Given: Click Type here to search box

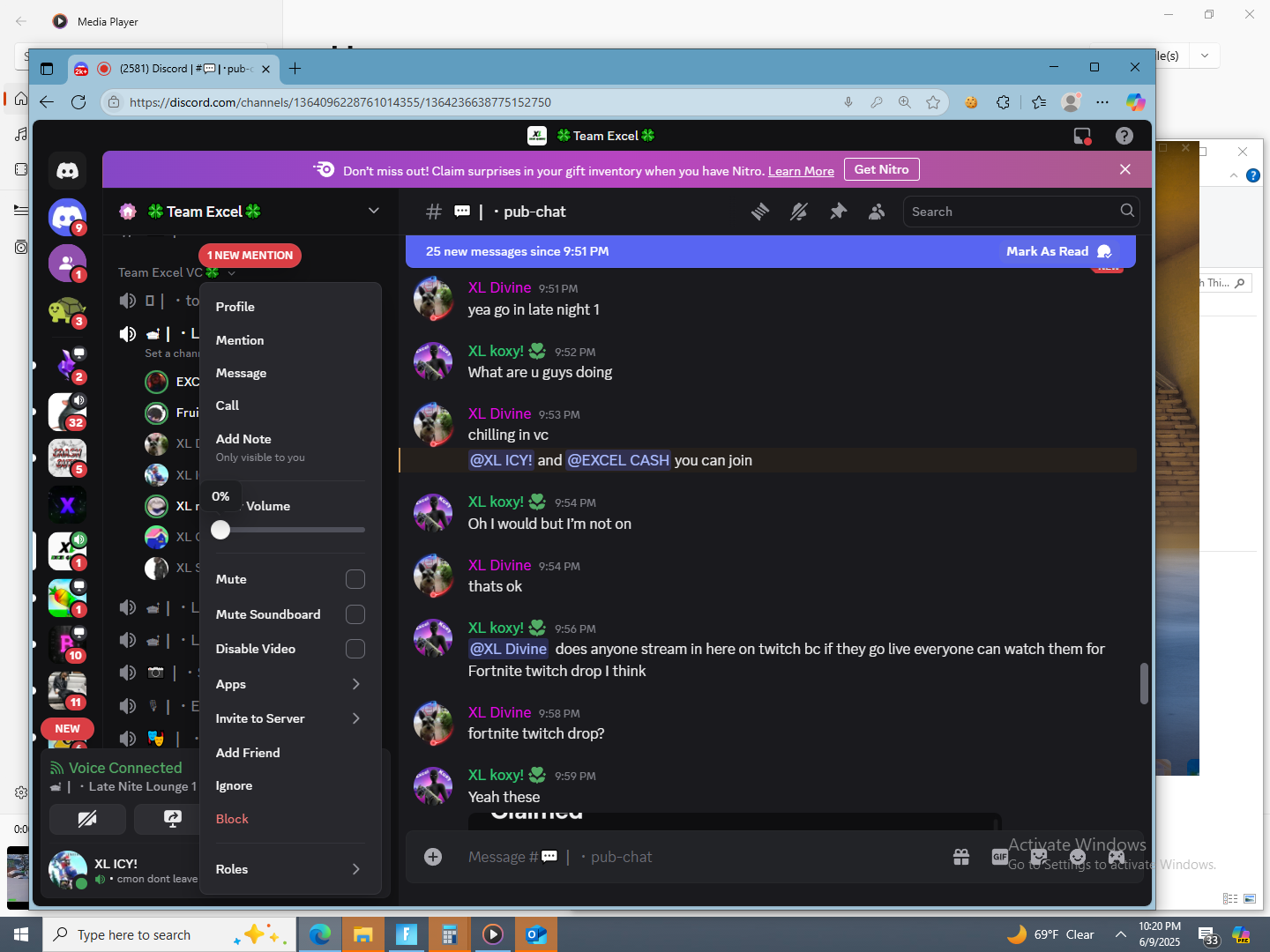Looking at the screenshot, I should 168,934.
